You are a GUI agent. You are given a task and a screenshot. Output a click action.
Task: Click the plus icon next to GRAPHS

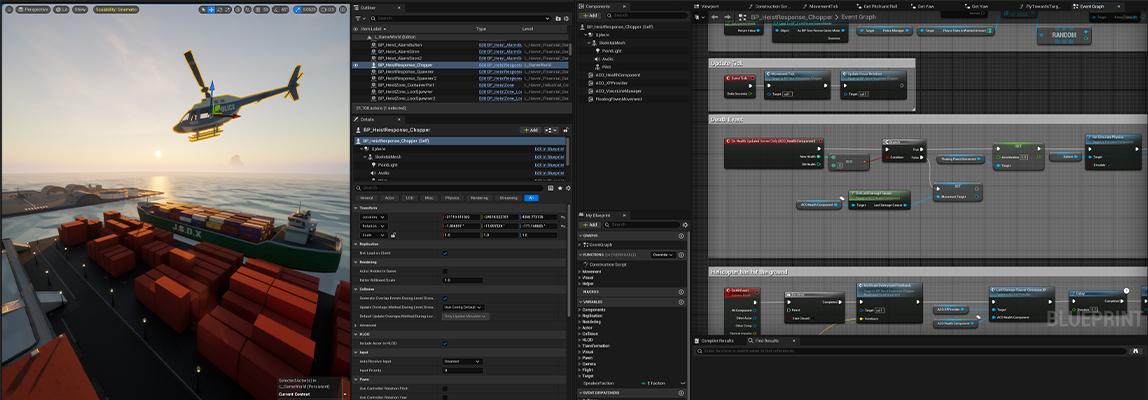pos(681,236)
